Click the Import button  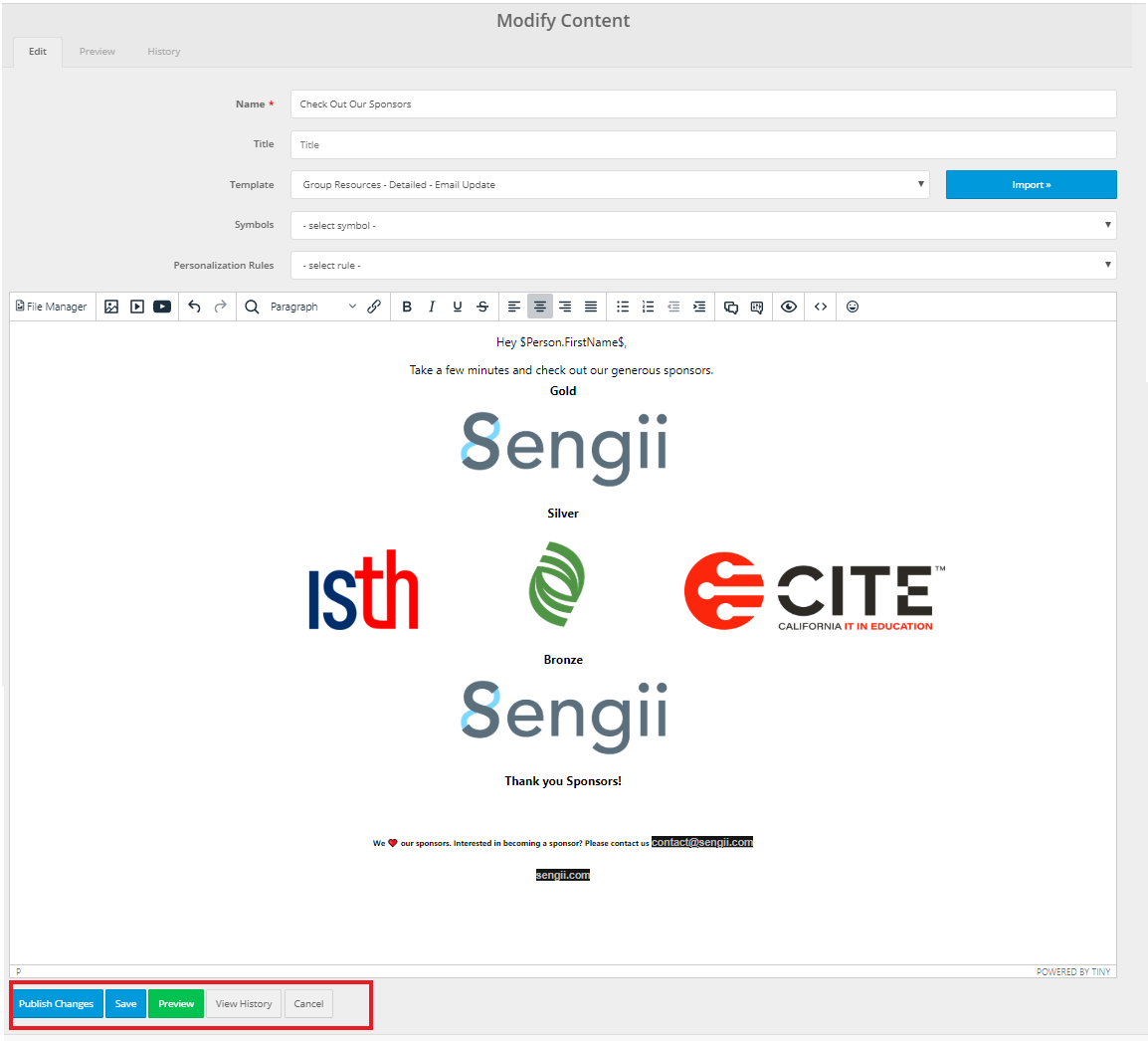pyautogui.click(x=1031, y=184)
